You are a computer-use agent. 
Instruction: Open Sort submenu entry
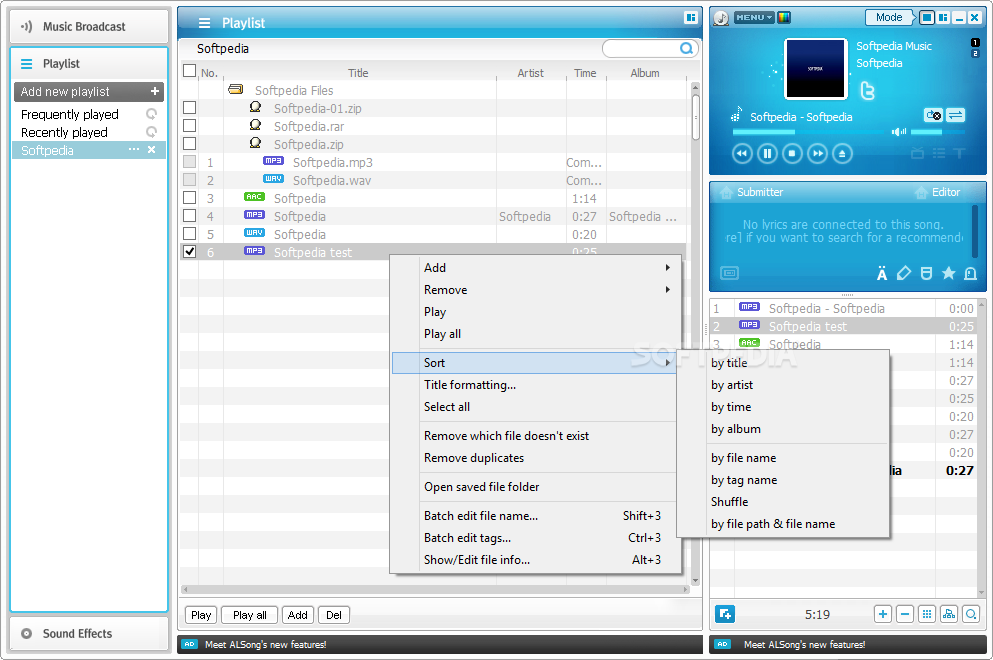pyautogui.click(x=534, y=363)
